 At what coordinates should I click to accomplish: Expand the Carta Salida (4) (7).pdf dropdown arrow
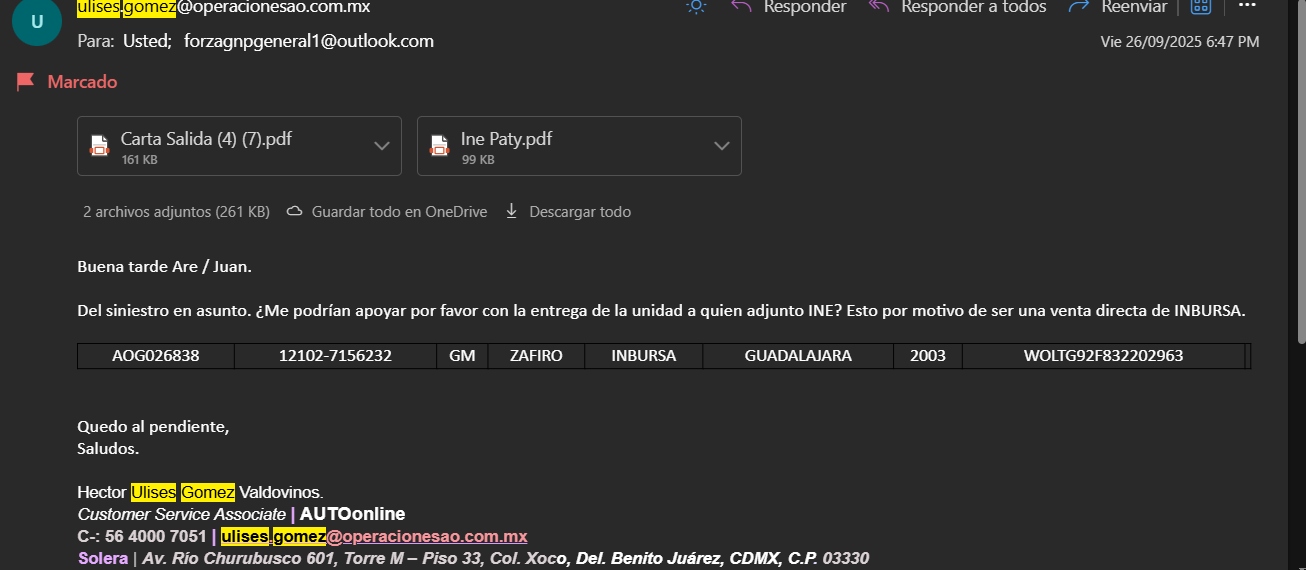[382, 146]
